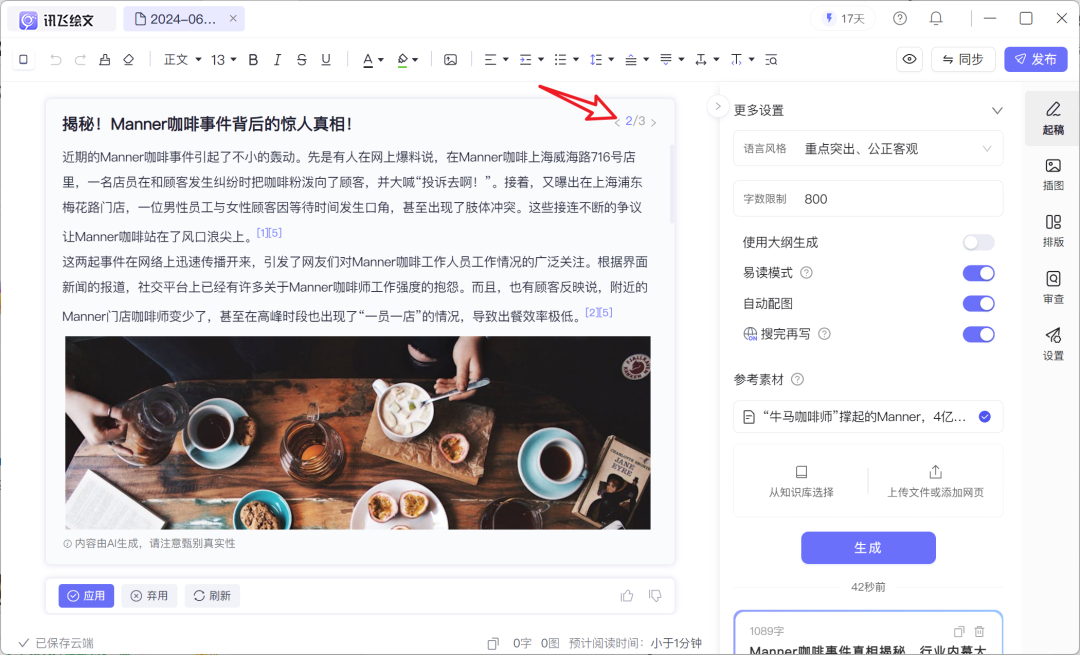Click the coffee table image in the article
The image size is (1080, 655).
tap(357, 433)
